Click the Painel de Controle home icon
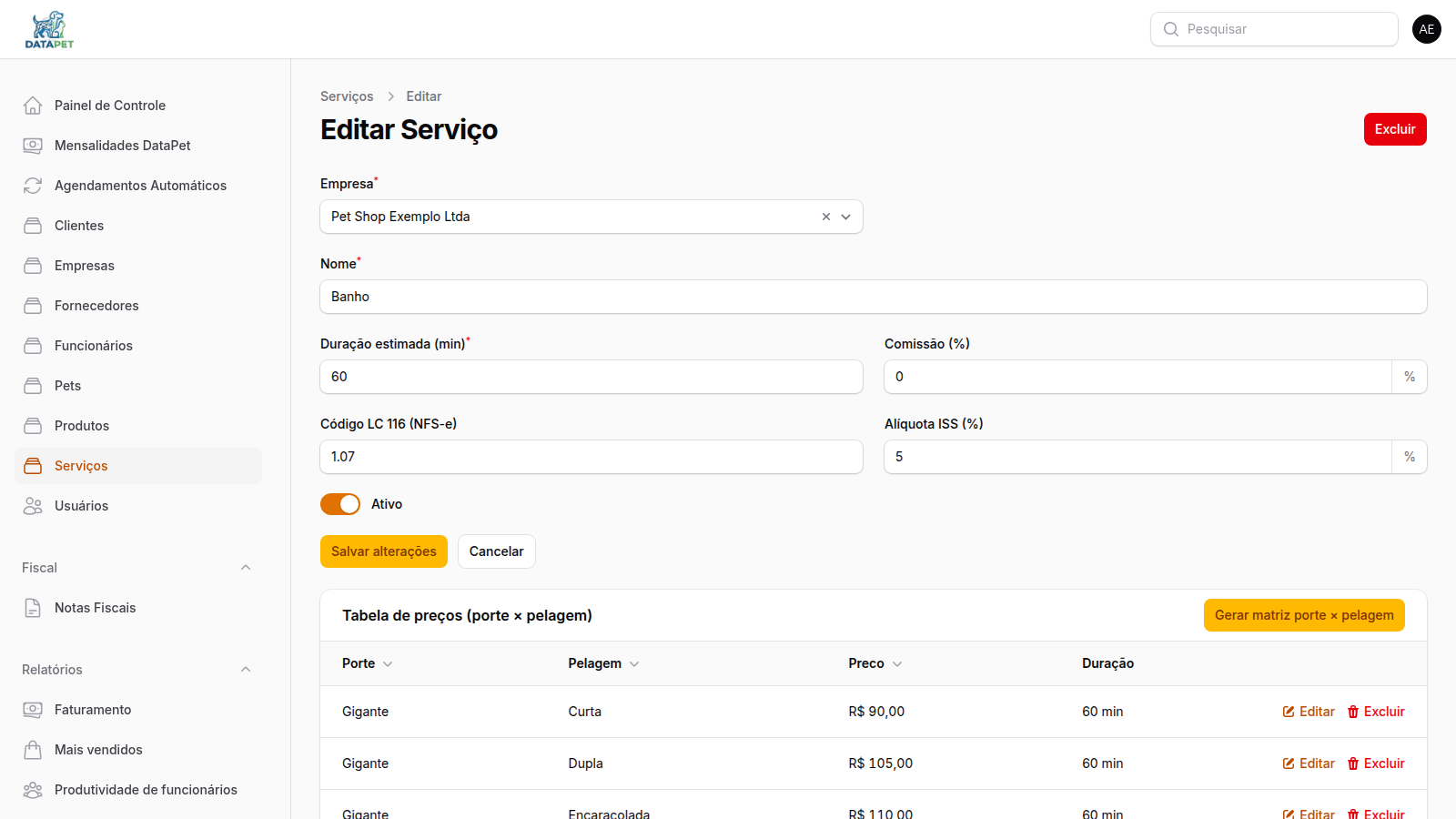 tap(33, 106)
